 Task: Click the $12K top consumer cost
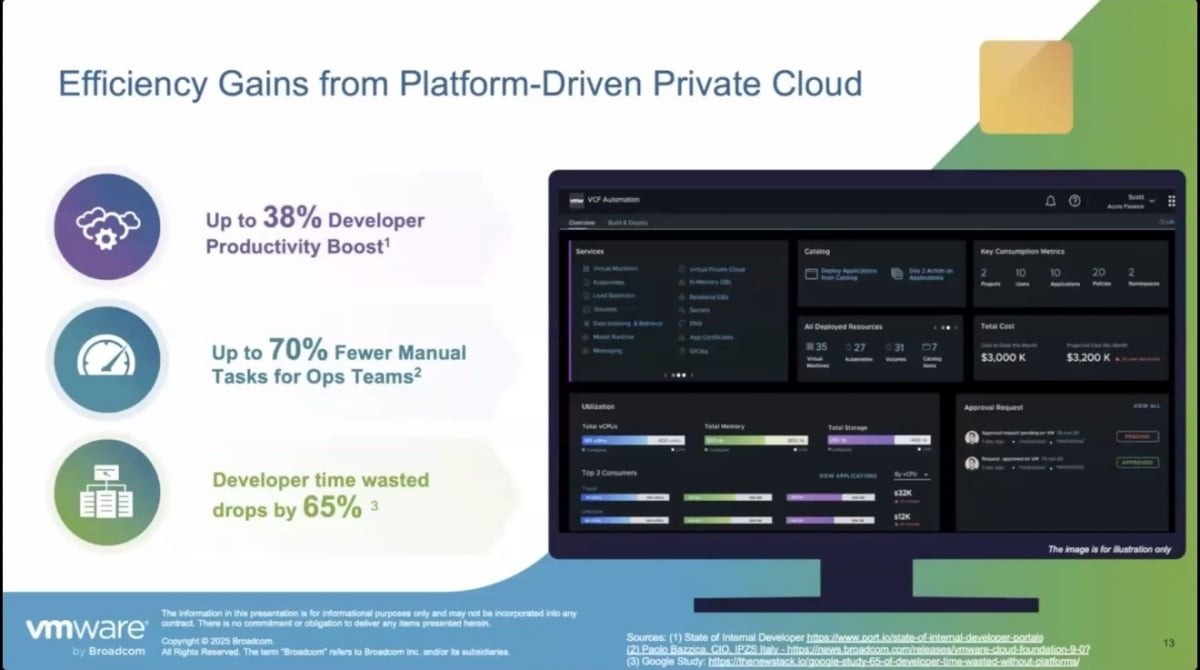pyautogui.click(x=901, y=516)
